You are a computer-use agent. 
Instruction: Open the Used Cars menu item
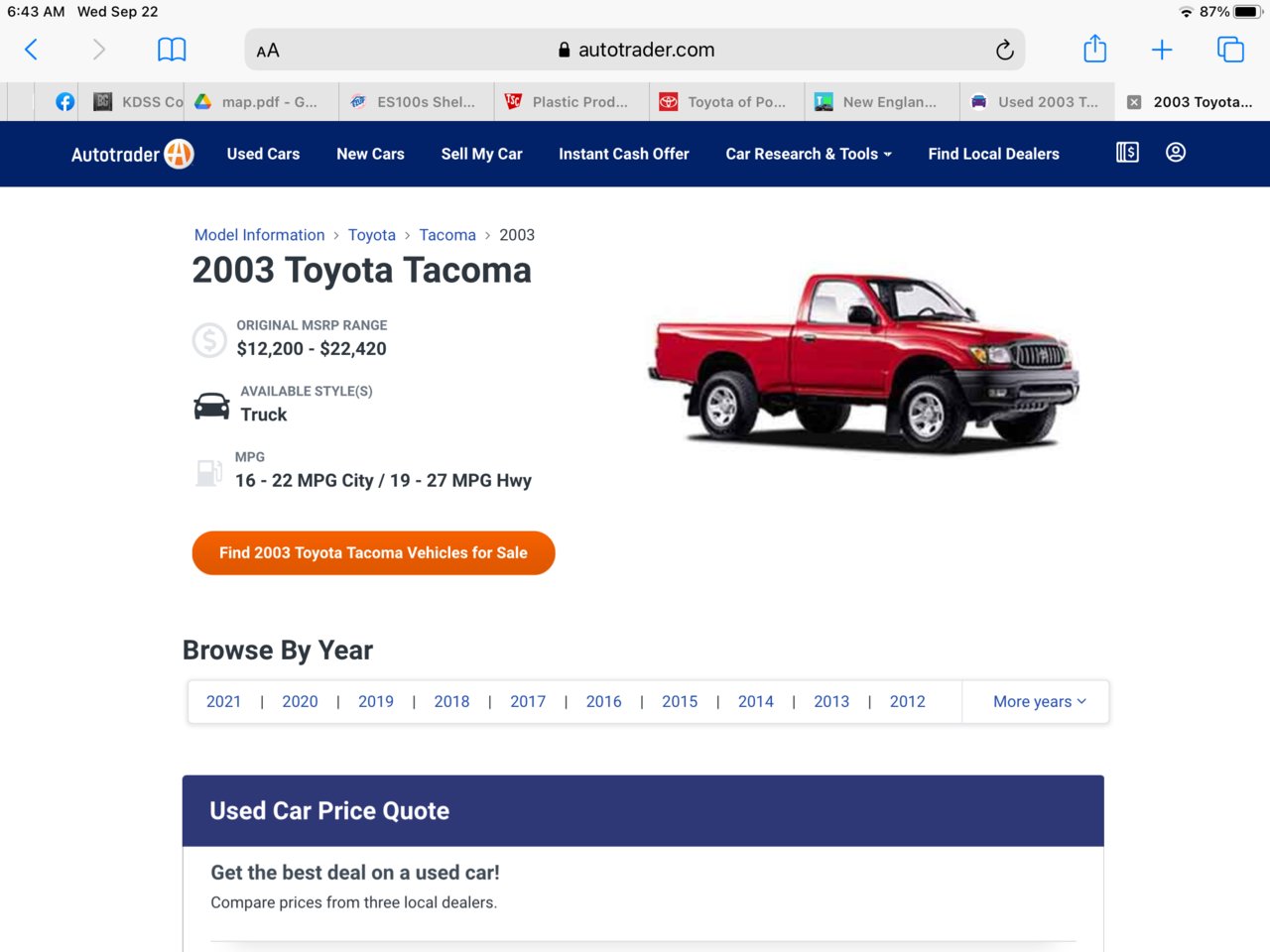coord(263,154)
